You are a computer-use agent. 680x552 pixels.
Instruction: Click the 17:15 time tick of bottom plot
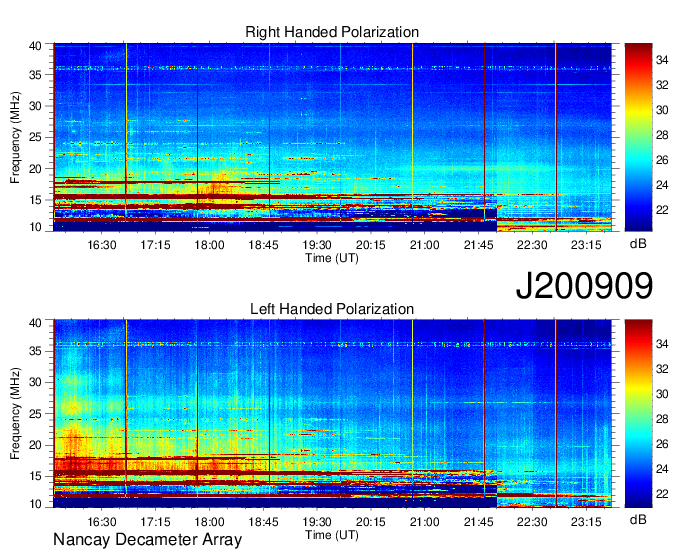tap(155, 522)
